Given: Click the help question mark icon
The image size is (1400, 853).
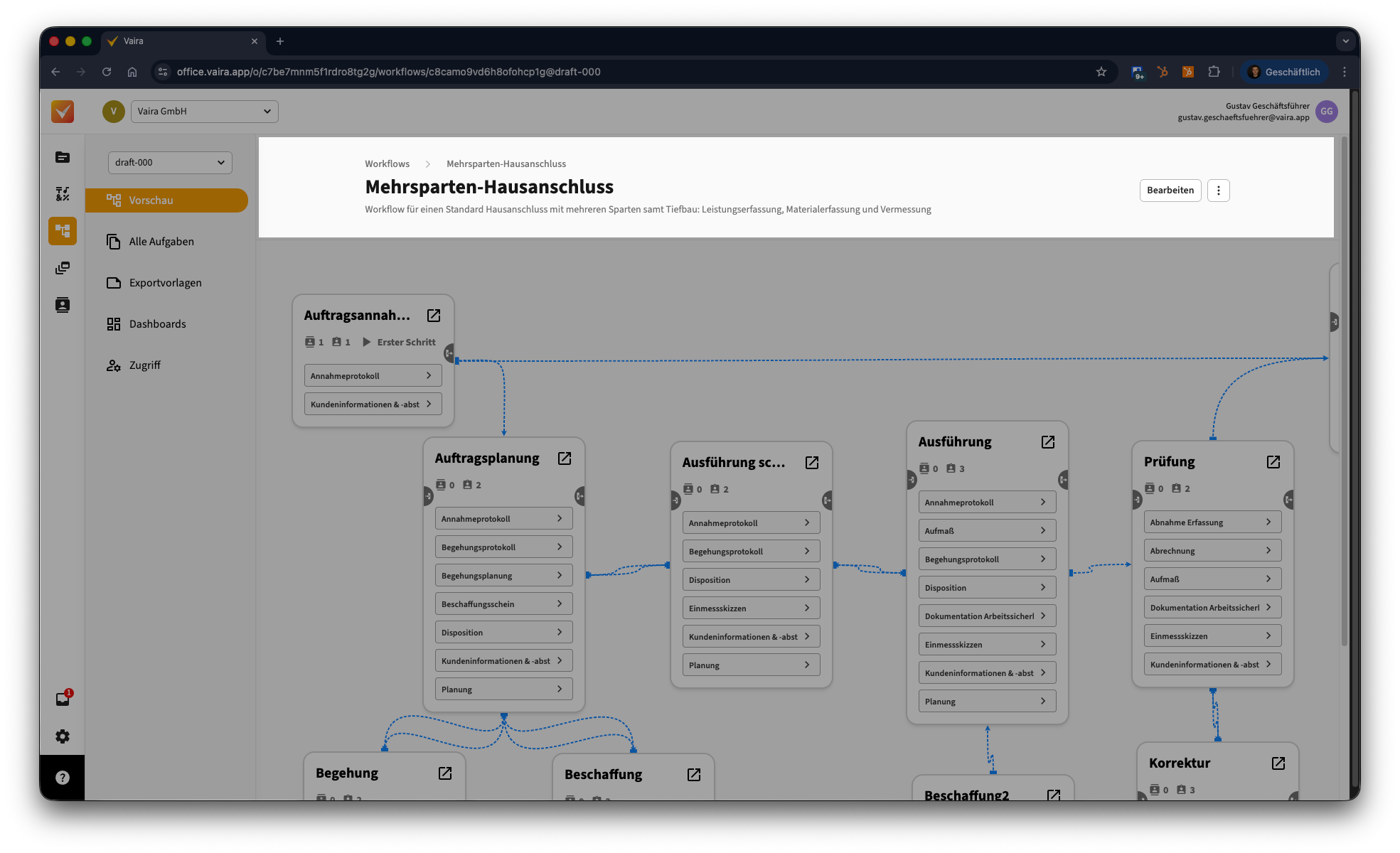Looking at the screenshot, I should point(63,778).
